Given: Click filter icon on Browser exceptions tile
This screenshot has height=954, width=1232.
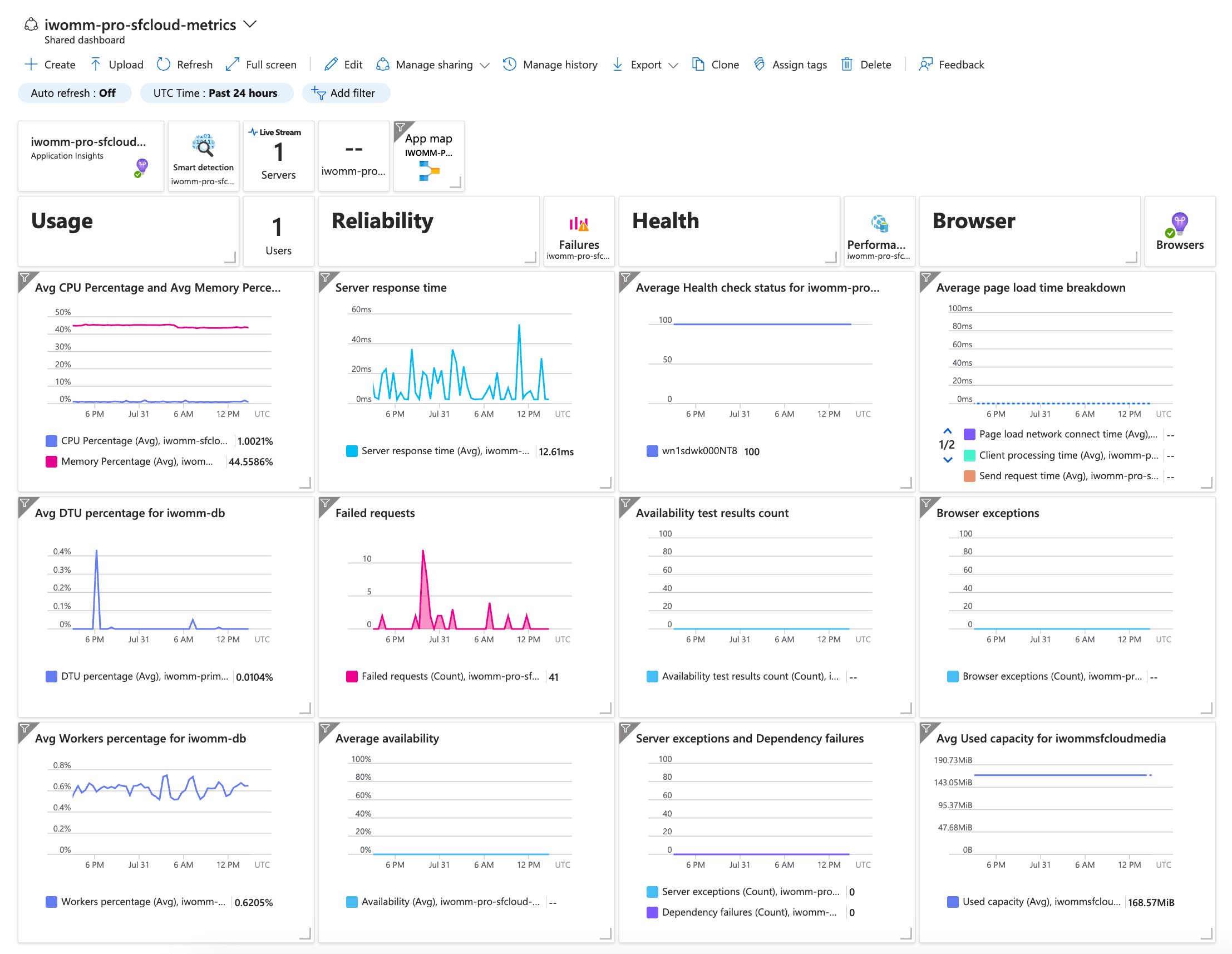Looking at the screenshot, I should pyautogui.click(x=927, y=503).
